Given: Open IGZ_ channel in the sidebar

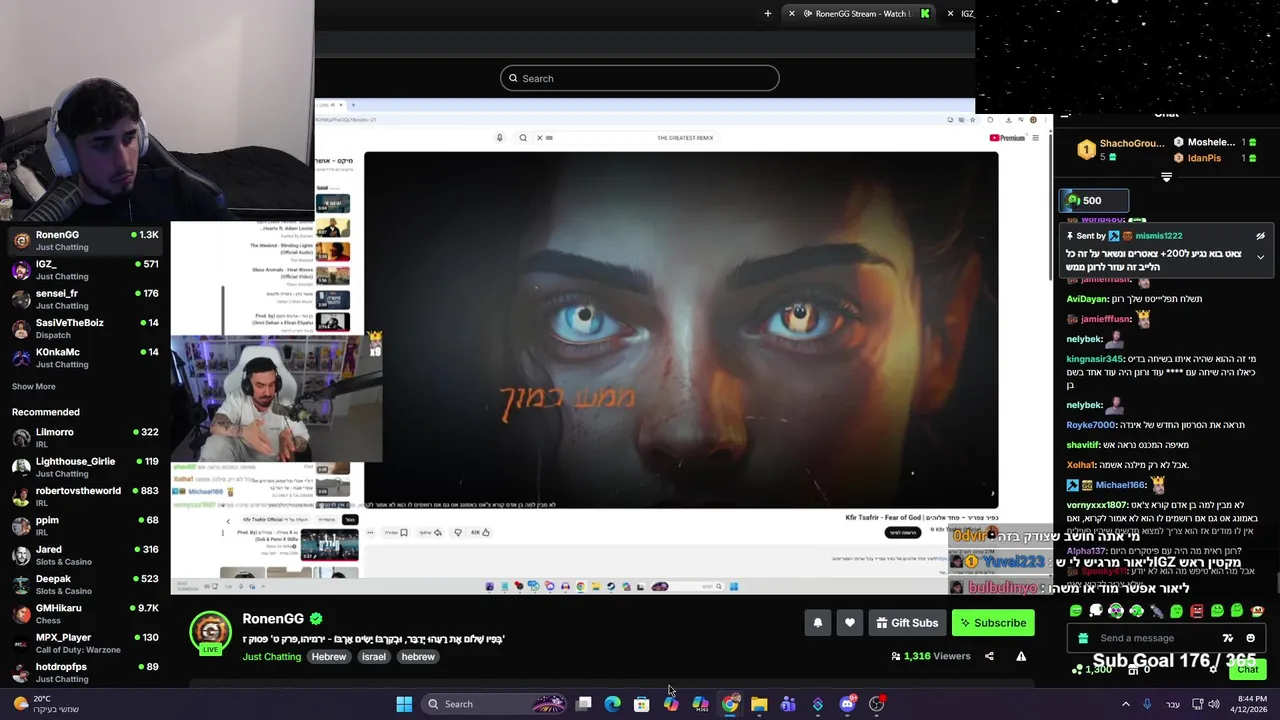Looking at the screenshot, I should point(85,270).
